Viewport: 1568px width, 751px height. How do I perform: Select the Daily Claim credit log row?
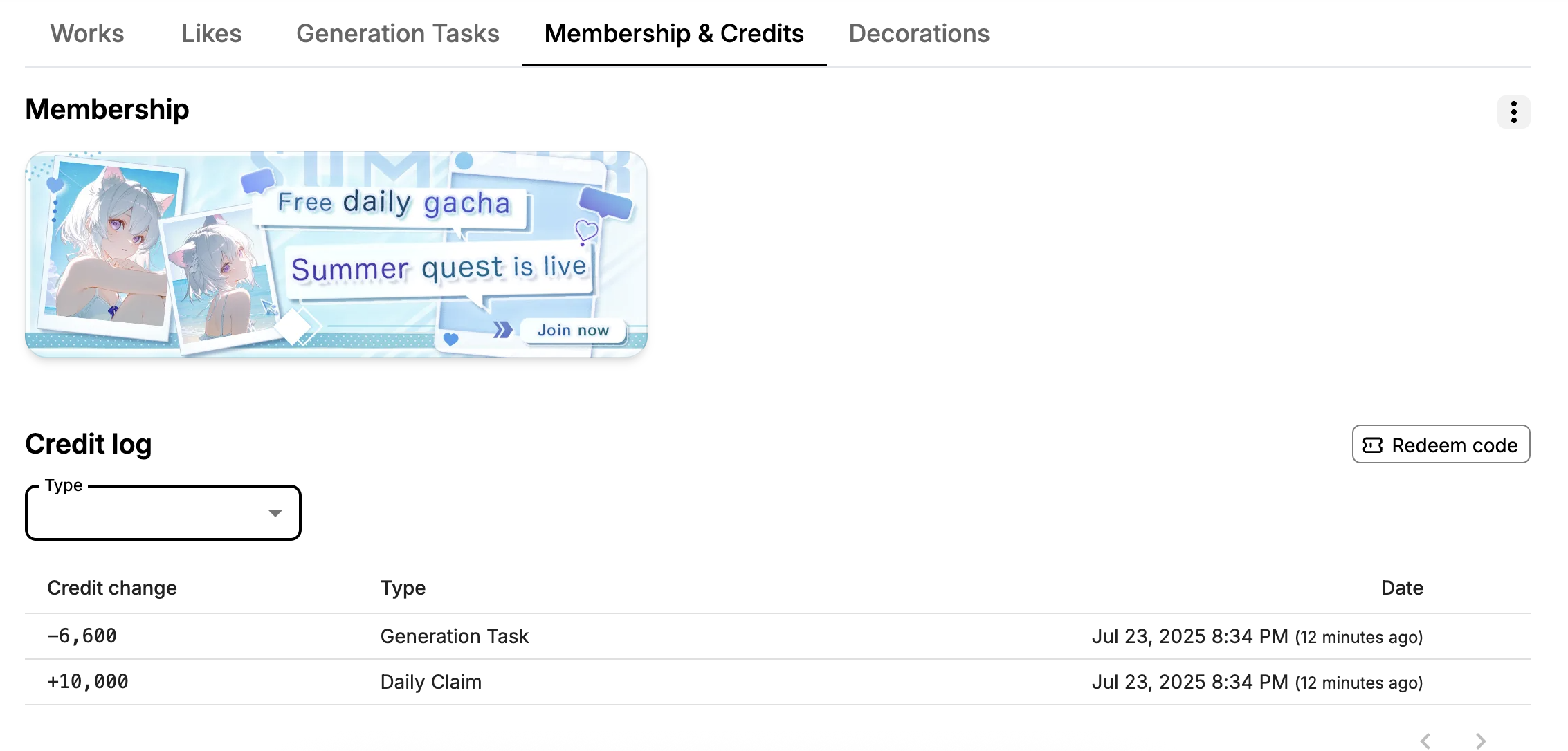[x=778, y=682]
